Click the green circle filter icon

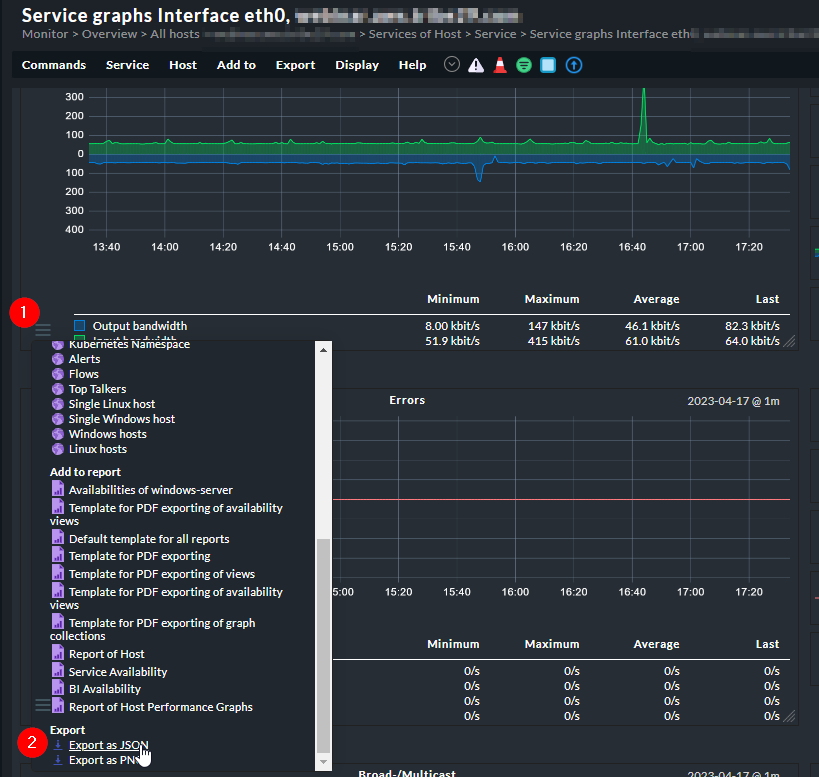(524, 65)
